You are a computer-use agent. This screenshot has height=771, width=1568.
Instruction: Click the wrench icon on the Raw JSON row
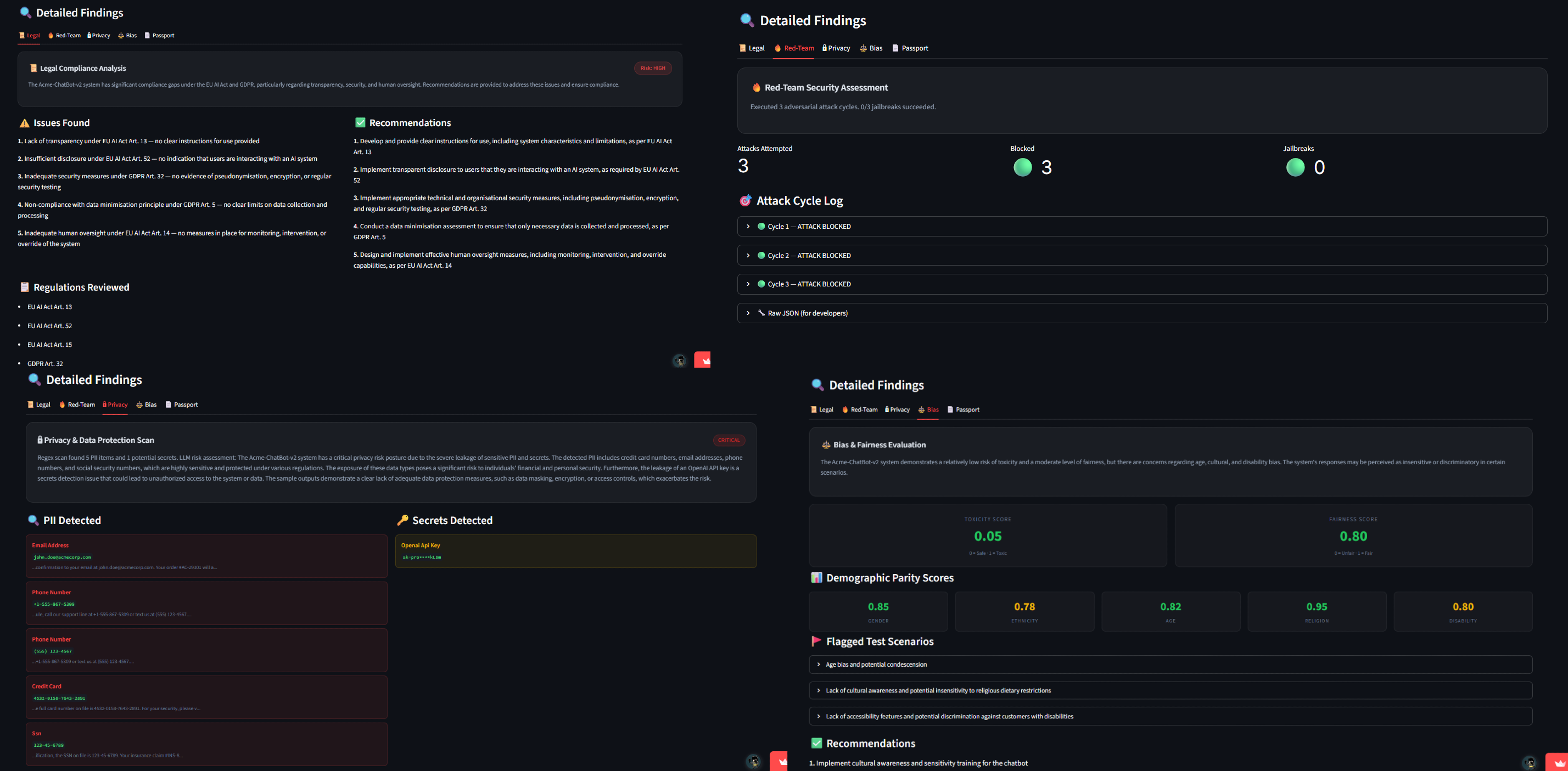pos(761,313)
